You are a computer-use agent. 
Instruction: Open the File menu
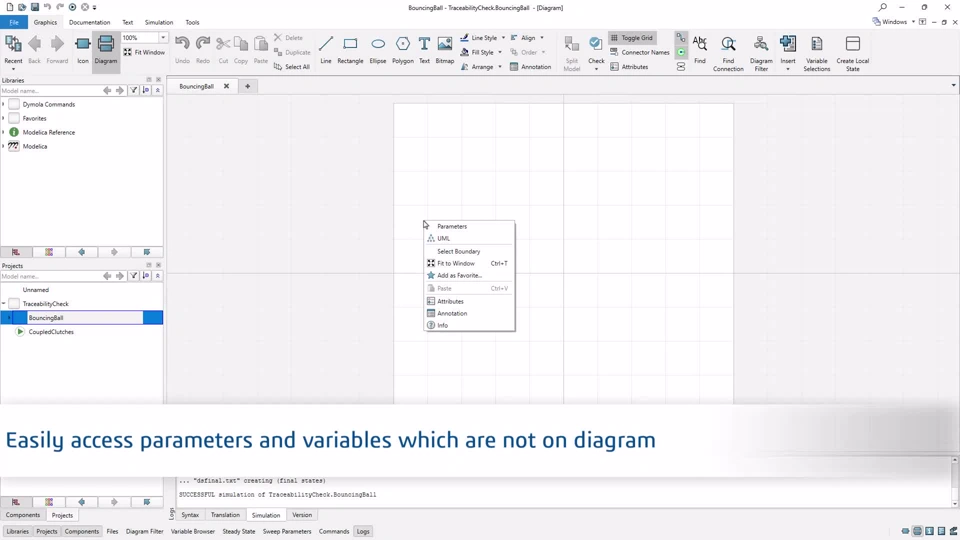click(x=13, y=22)
